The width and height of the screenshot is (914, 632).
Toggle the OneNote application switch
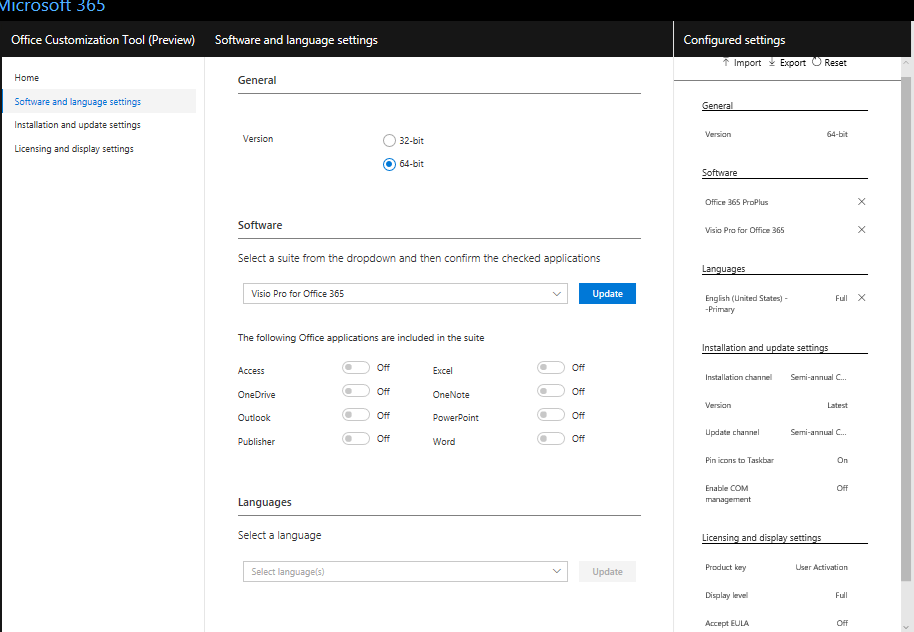pos(551,391)
